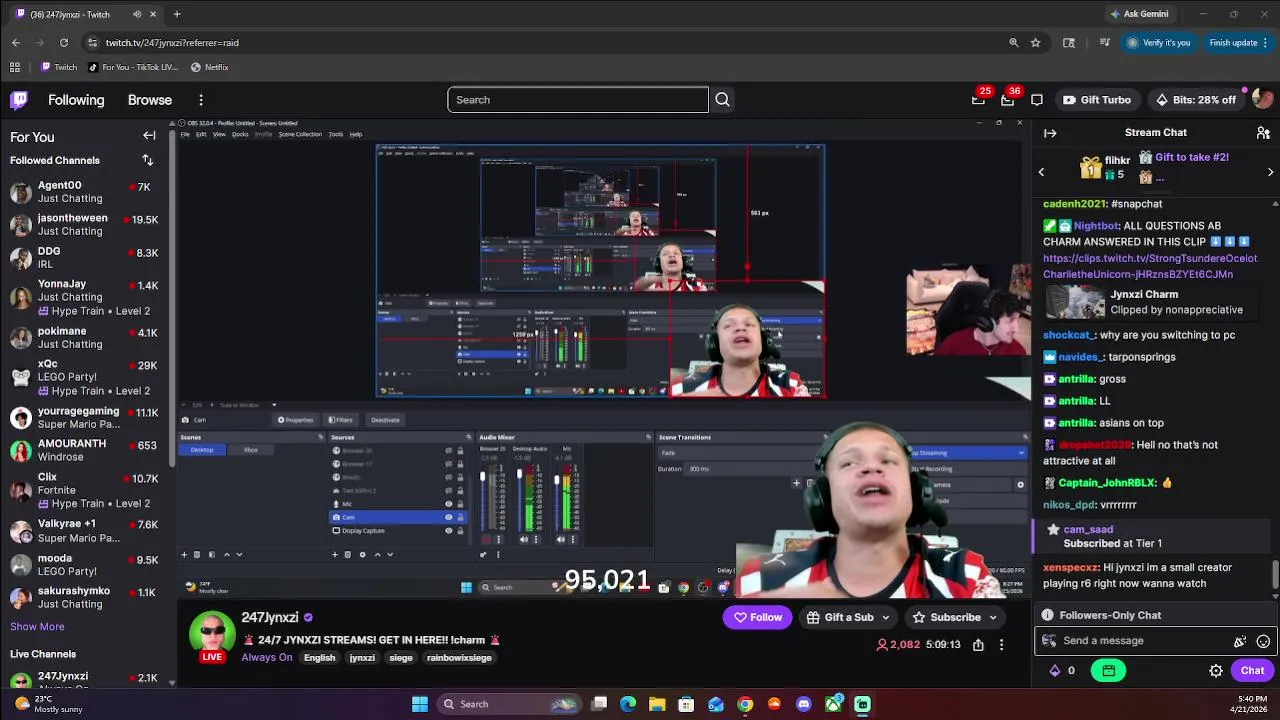Show previous gift leaderboard entry with left chevron

pos(1041,172)
